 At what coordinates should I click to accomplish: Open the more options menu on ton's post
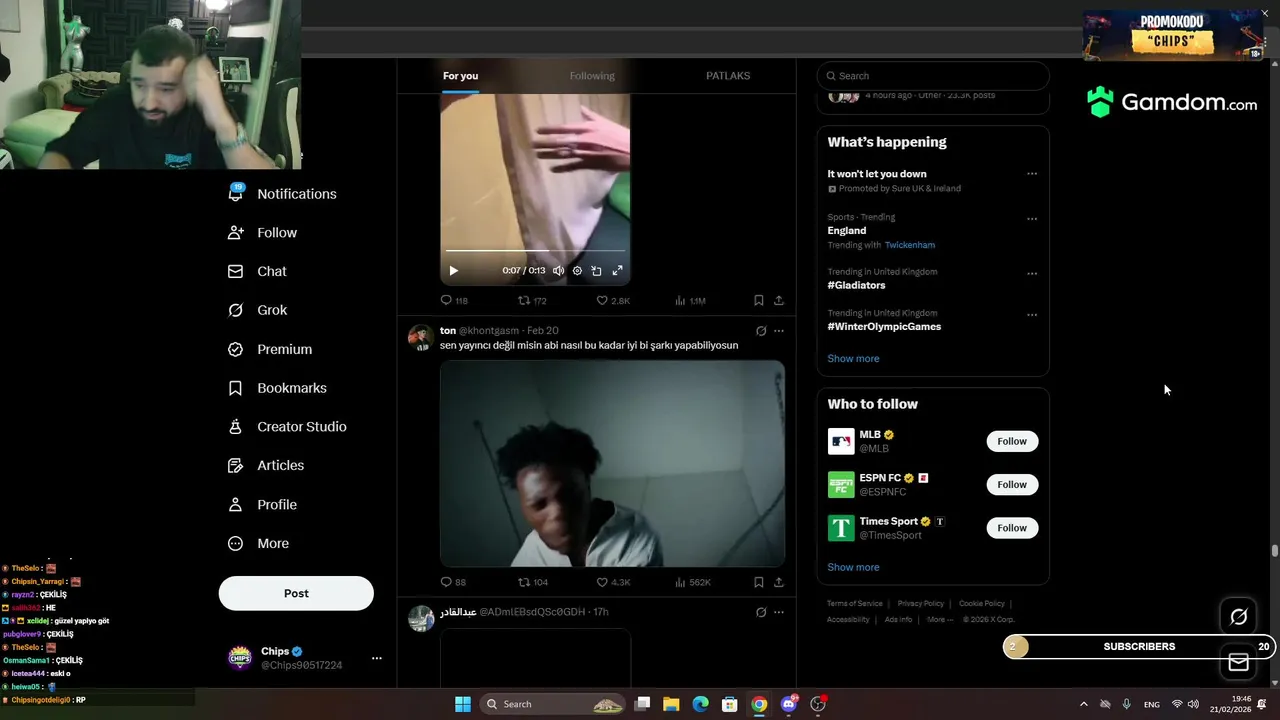(779, 331)
